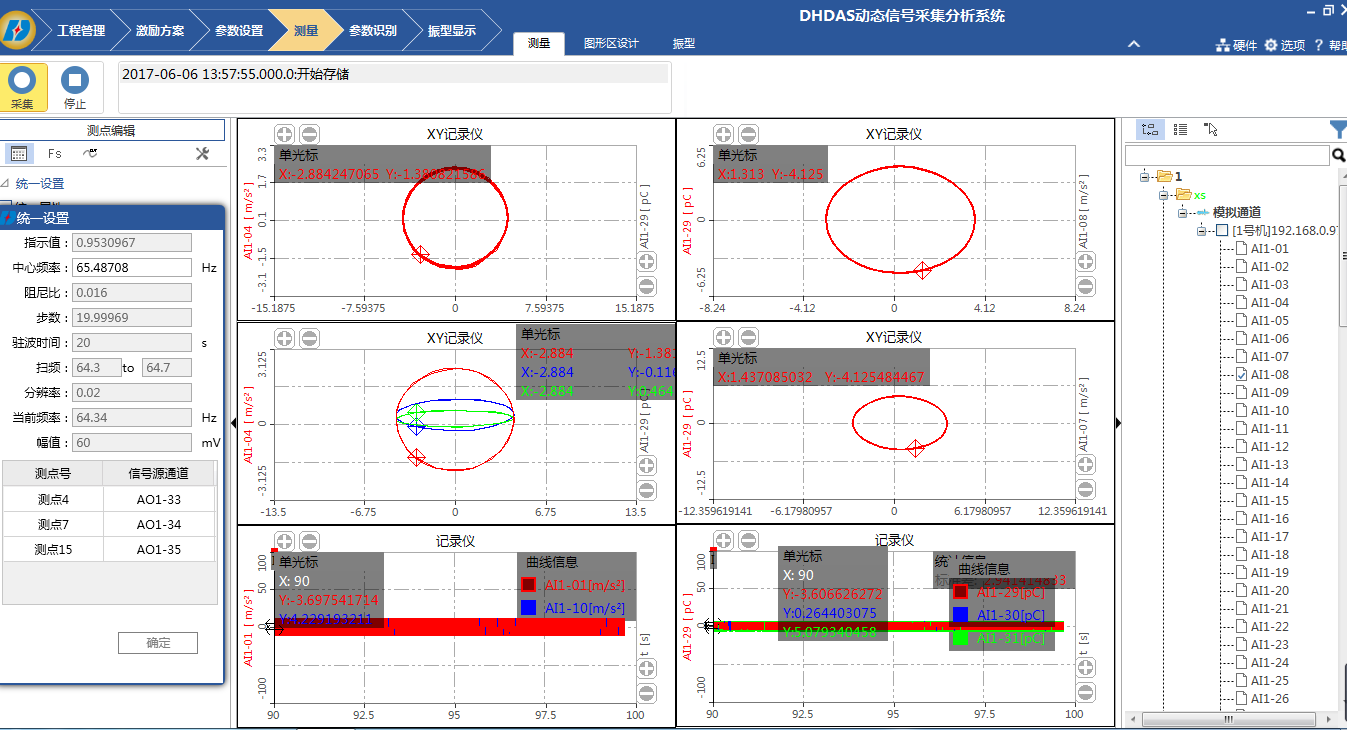This screenshot has height=730, width=1347.
Task: Zoom out on middle-right XY记录仪 plot
Action: [748, 338]
